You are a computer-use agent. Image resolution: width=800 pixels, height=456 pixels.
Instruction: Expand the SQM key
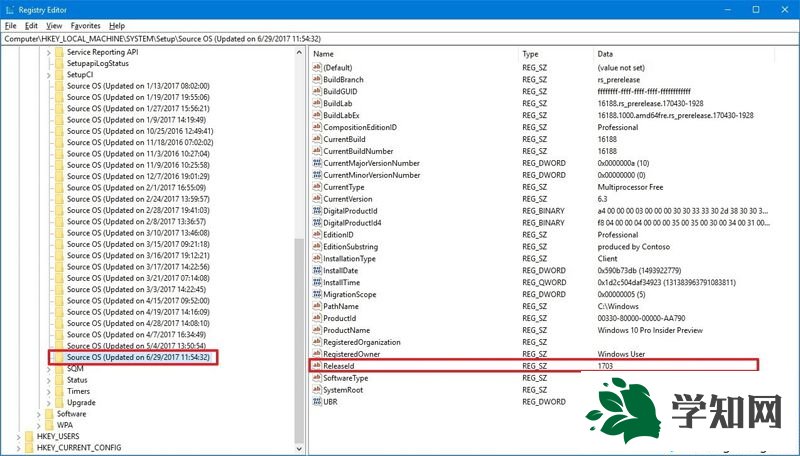(48, 369)
